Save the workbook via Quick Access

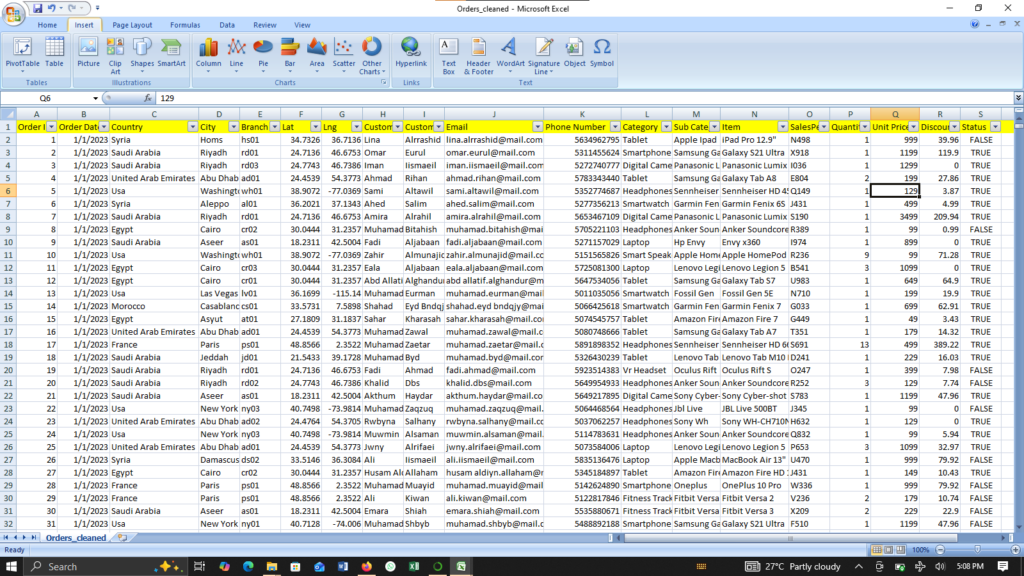(38, 8)
